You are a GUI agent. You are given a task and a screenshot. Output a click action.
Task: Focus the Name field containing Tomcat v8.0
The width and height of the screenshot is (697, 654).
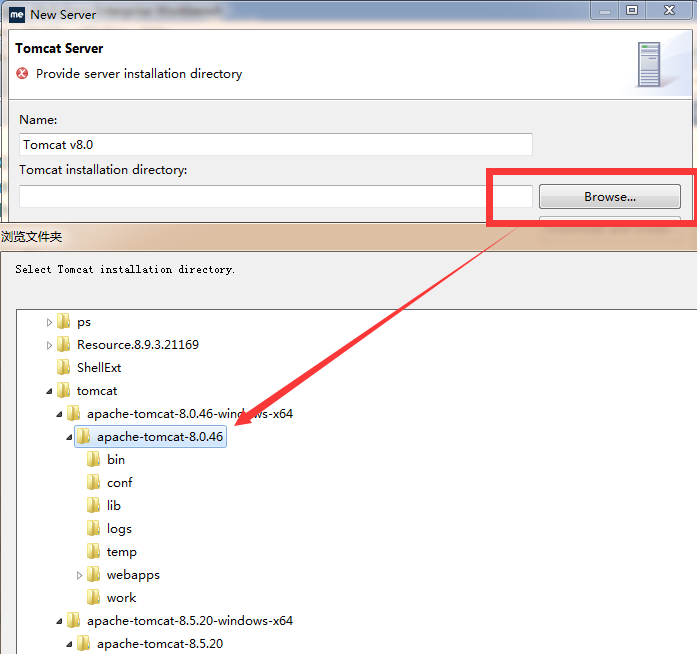coord(276,144)
